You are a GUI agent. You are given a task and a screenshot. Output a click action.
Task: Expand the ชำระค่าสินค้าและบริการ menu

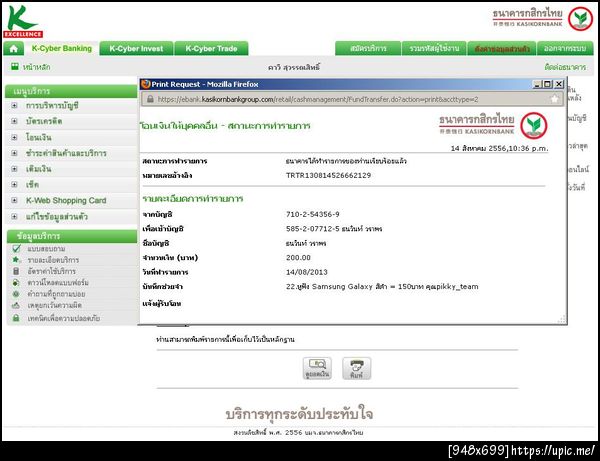pos(15,153)
